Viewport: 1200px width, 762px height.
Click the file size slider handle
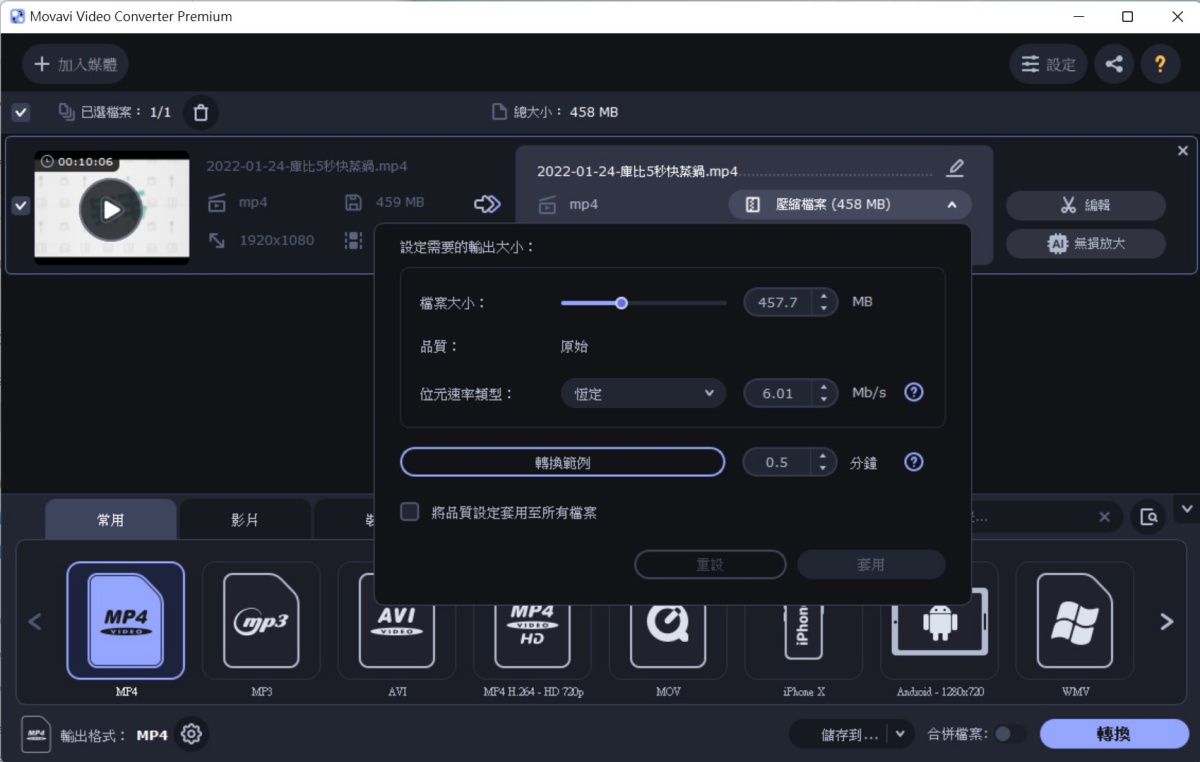point(621,302)
